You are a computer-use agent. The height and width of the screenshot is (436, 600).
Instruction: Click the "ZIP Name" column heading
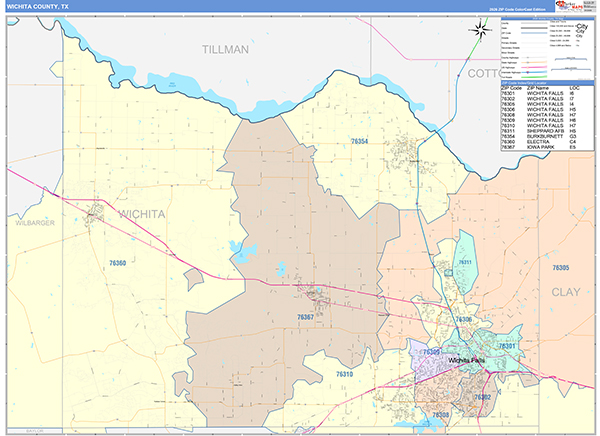(x=538, y=88)
